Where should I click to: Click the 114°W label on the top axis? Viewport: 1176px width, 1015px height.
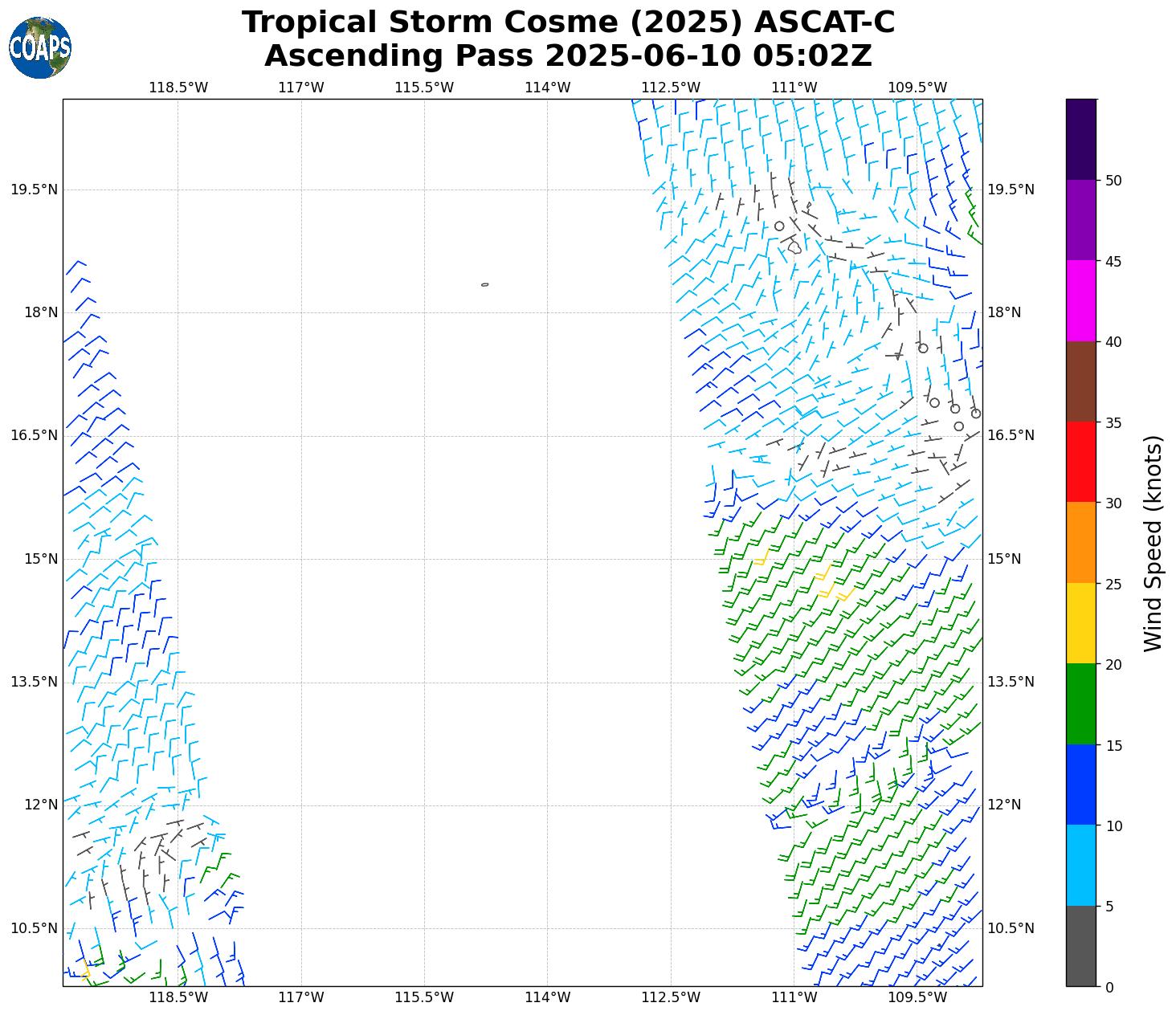click(547, 88)
